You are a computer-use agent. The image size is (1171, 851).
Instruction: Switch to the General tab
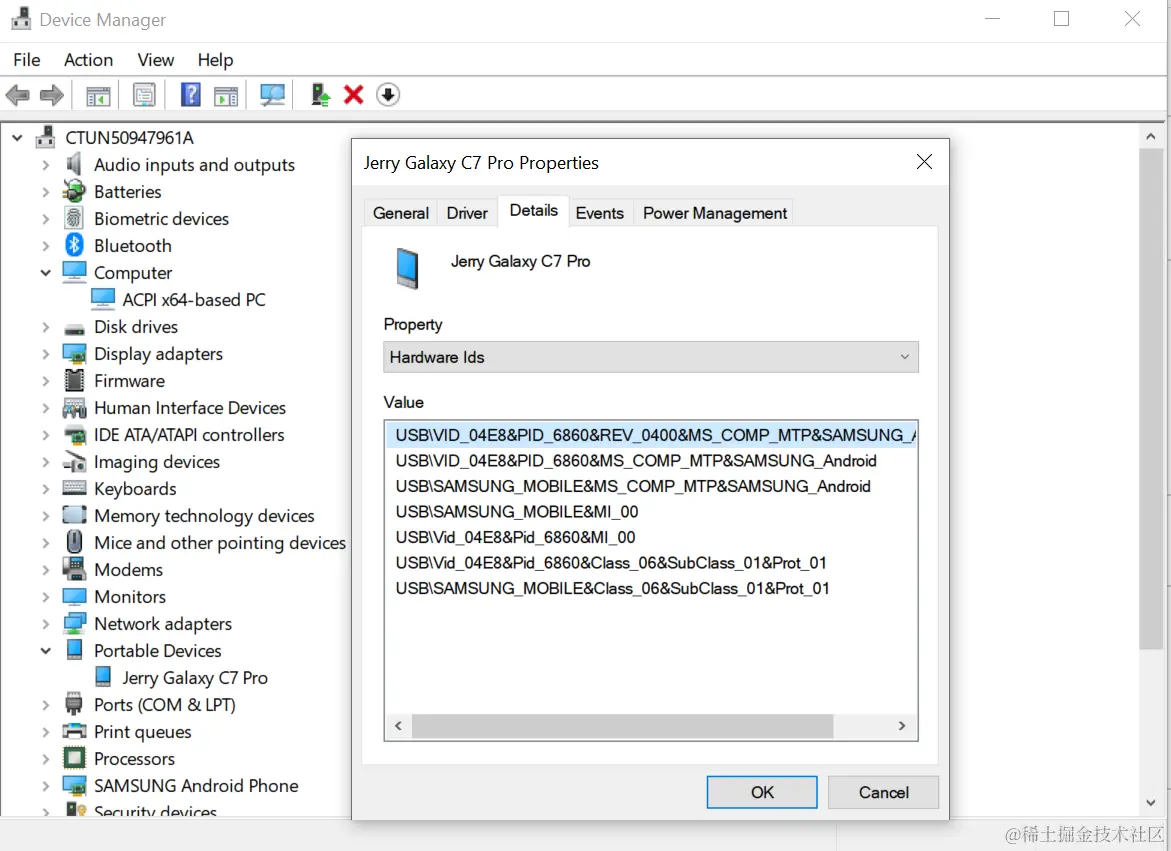pyautogui.click(x=401, y=213)
